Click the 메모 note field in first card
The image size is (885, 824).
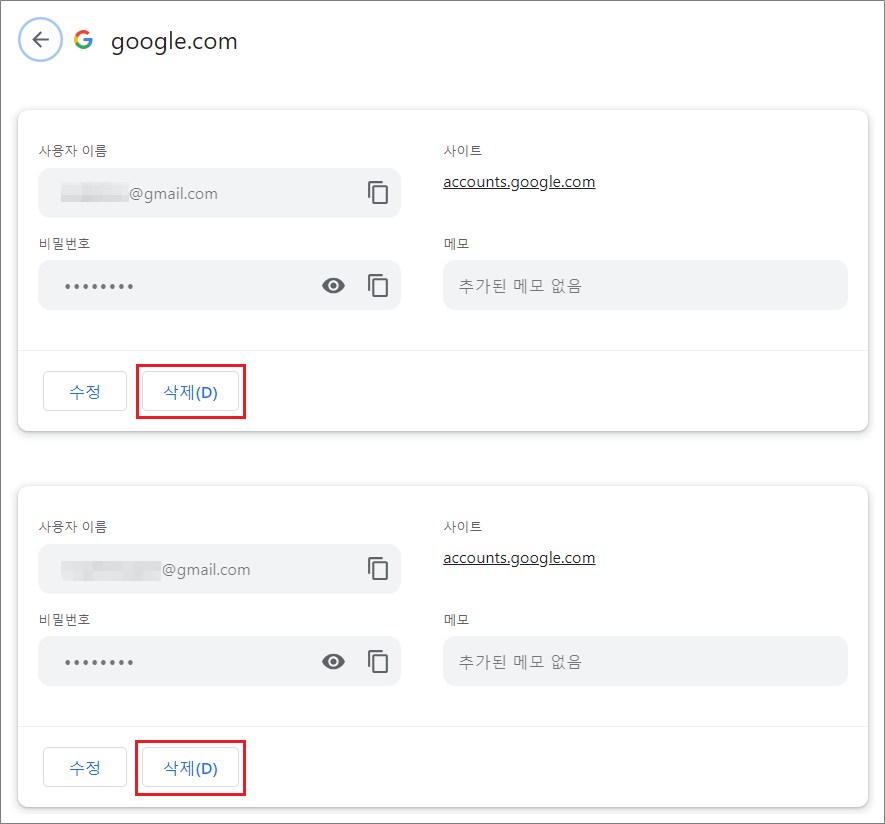point(645,285)
